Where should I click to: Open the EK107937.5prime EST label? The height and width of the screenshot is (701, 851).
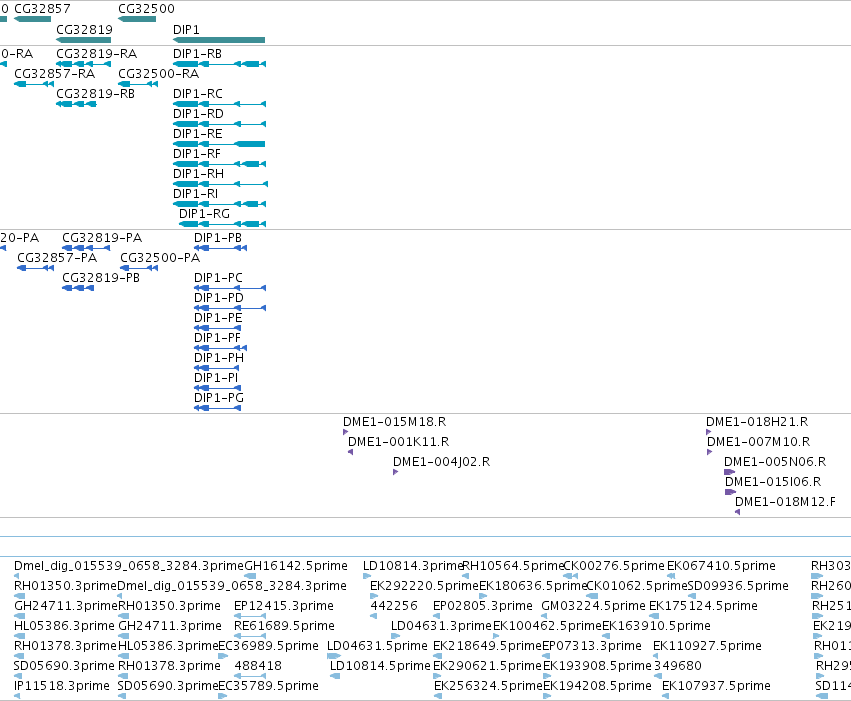tap(716, 686)
